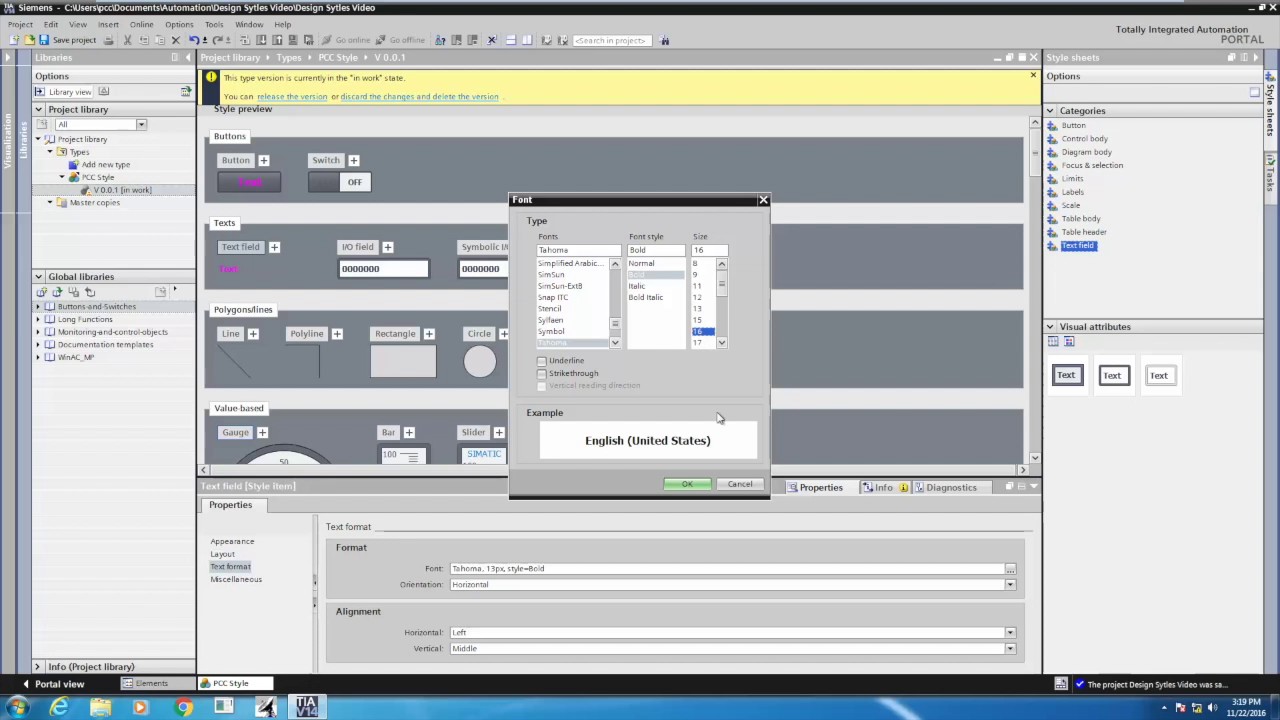Viewport: 1280px width, 720px height.
Task: Enable the Underline checkbox
Action: (542, 361)
